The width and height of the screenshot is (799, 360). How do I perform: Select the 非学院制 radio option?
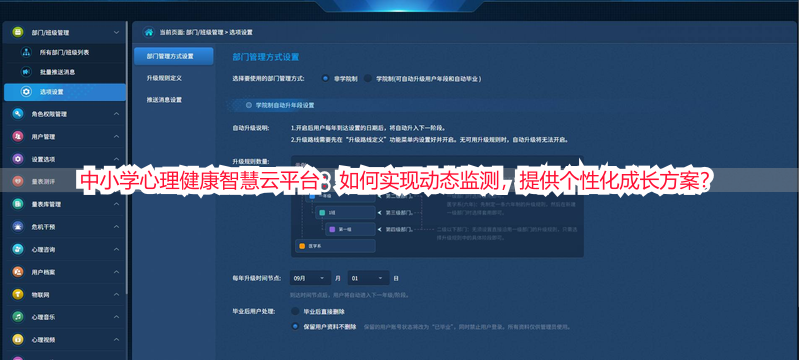pos(325,79)
